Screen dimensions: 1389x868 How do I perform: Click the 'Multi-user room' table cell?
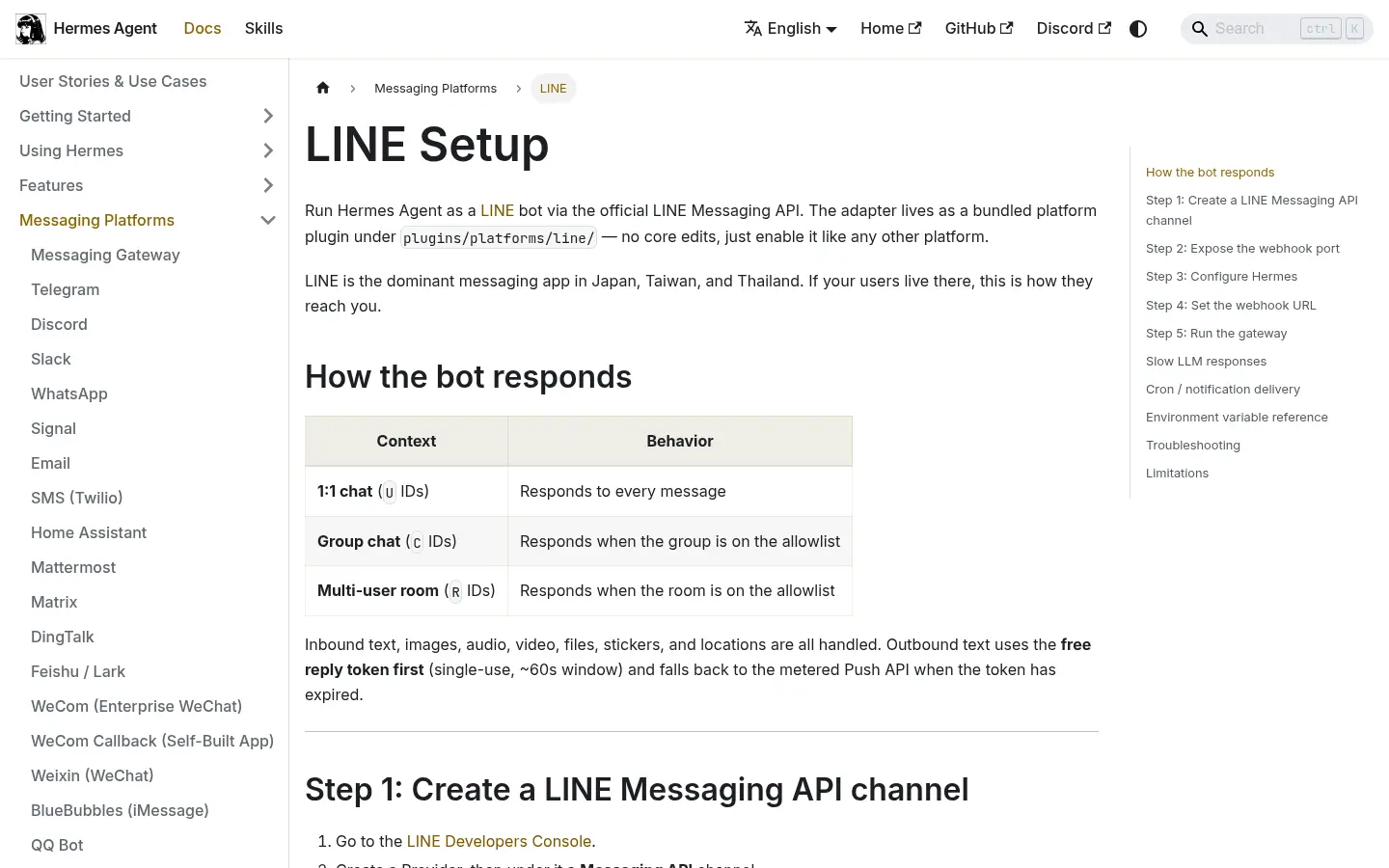406,590
